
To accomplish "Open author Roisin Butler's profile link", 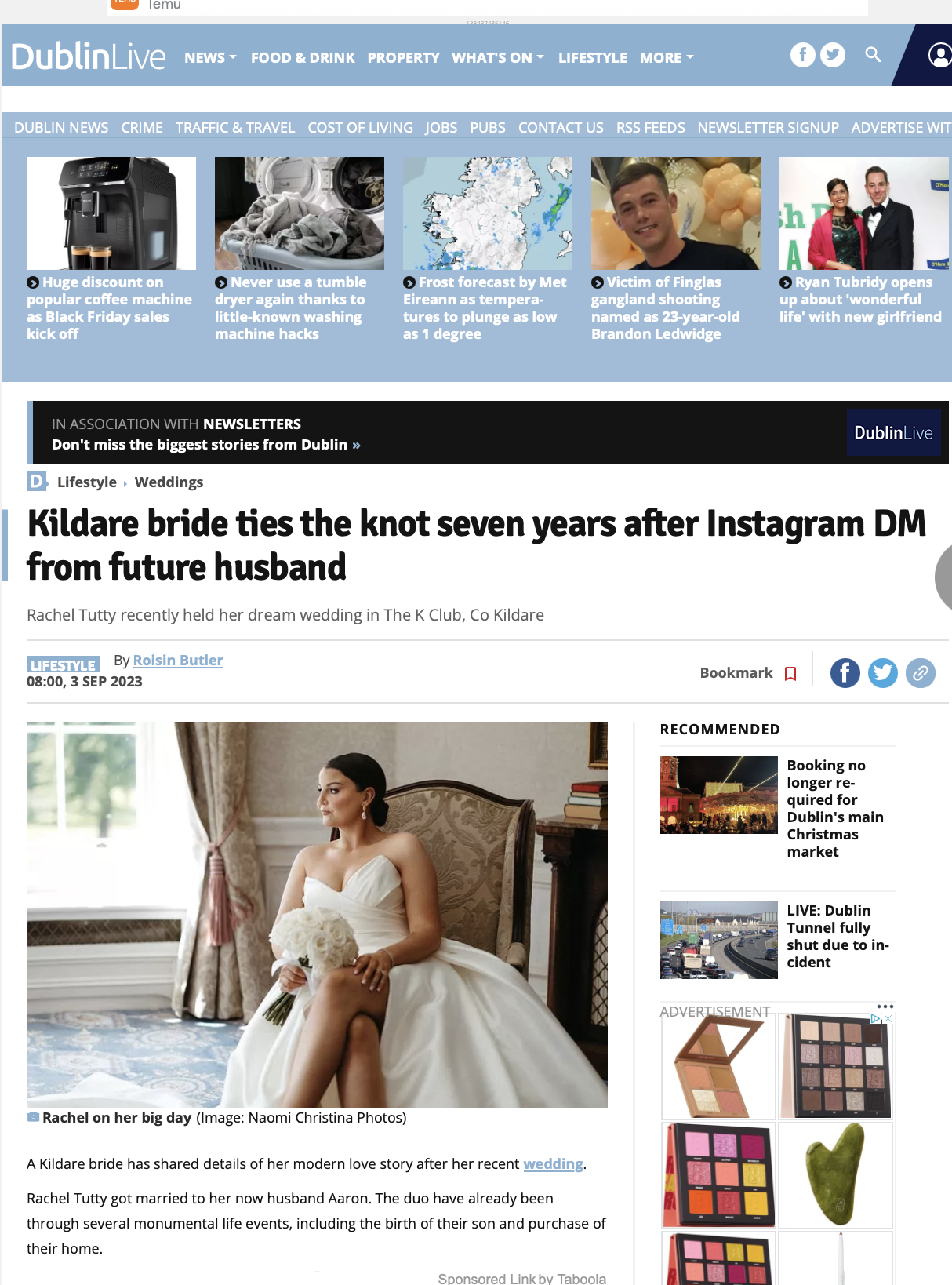I will (x=178, y=661).
